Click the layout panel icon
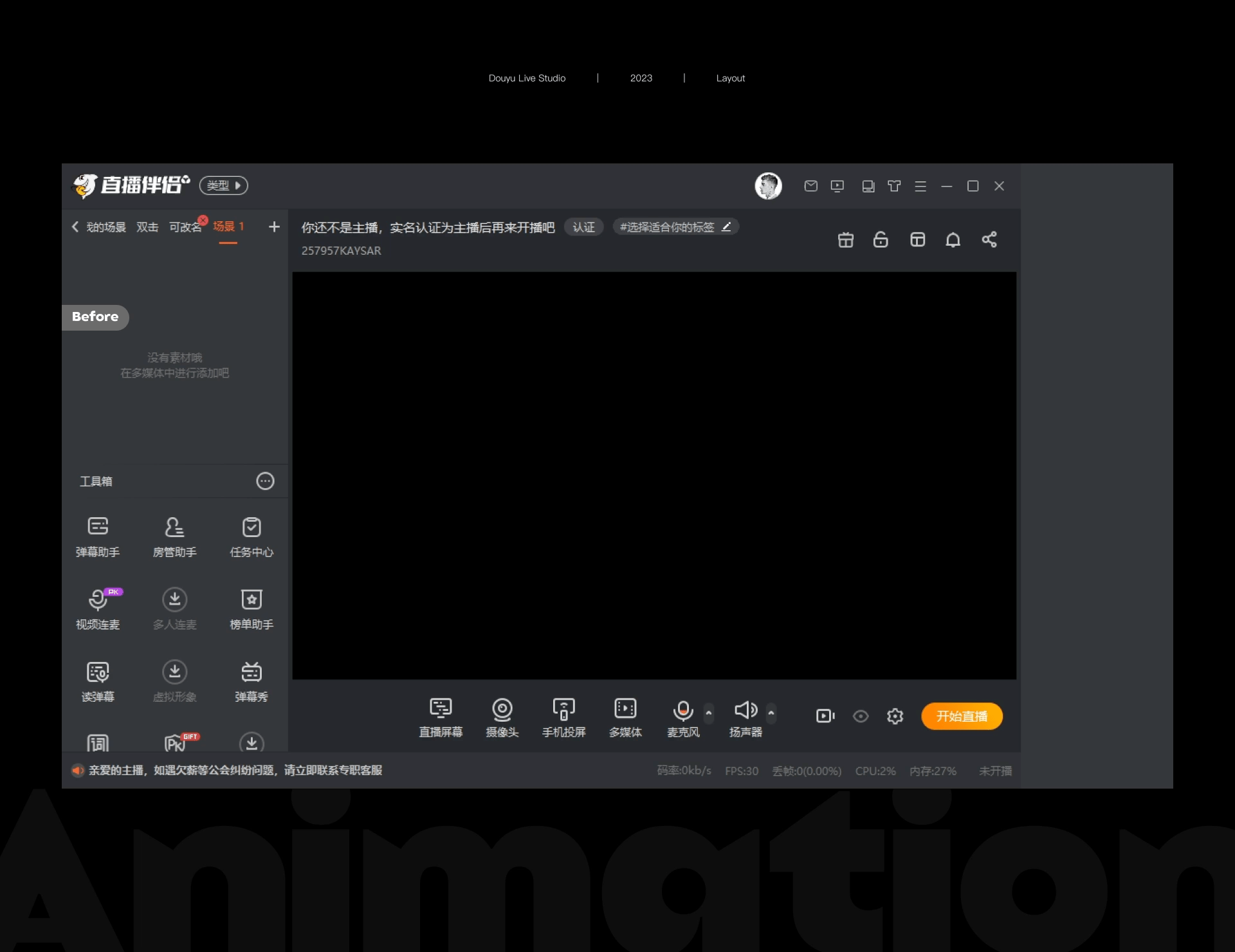Image resolution: width=1235 pixels, height=952 pixels. [918, 240]
